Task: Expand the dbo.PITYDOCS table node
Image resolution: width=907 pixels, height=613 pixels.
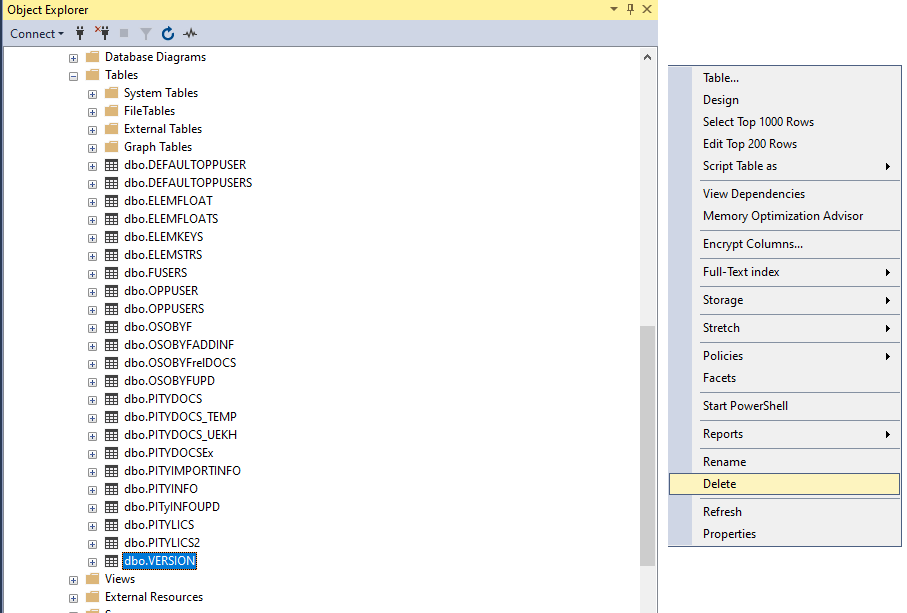Action: click(92, 399)
